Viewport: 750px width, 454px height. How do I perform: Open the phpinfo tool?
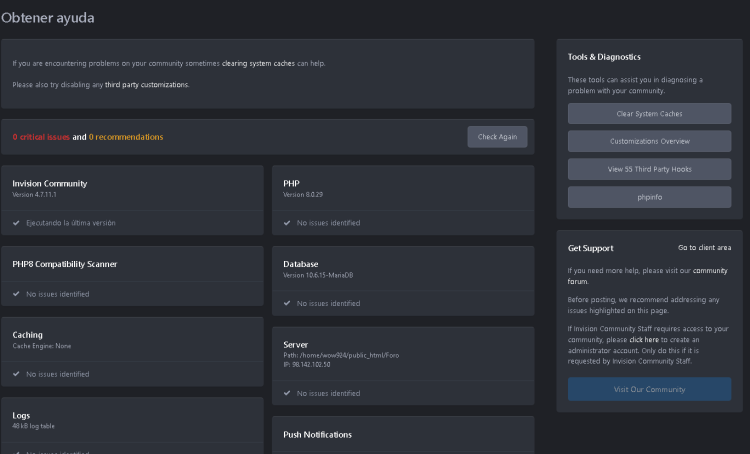click(649, 197)
